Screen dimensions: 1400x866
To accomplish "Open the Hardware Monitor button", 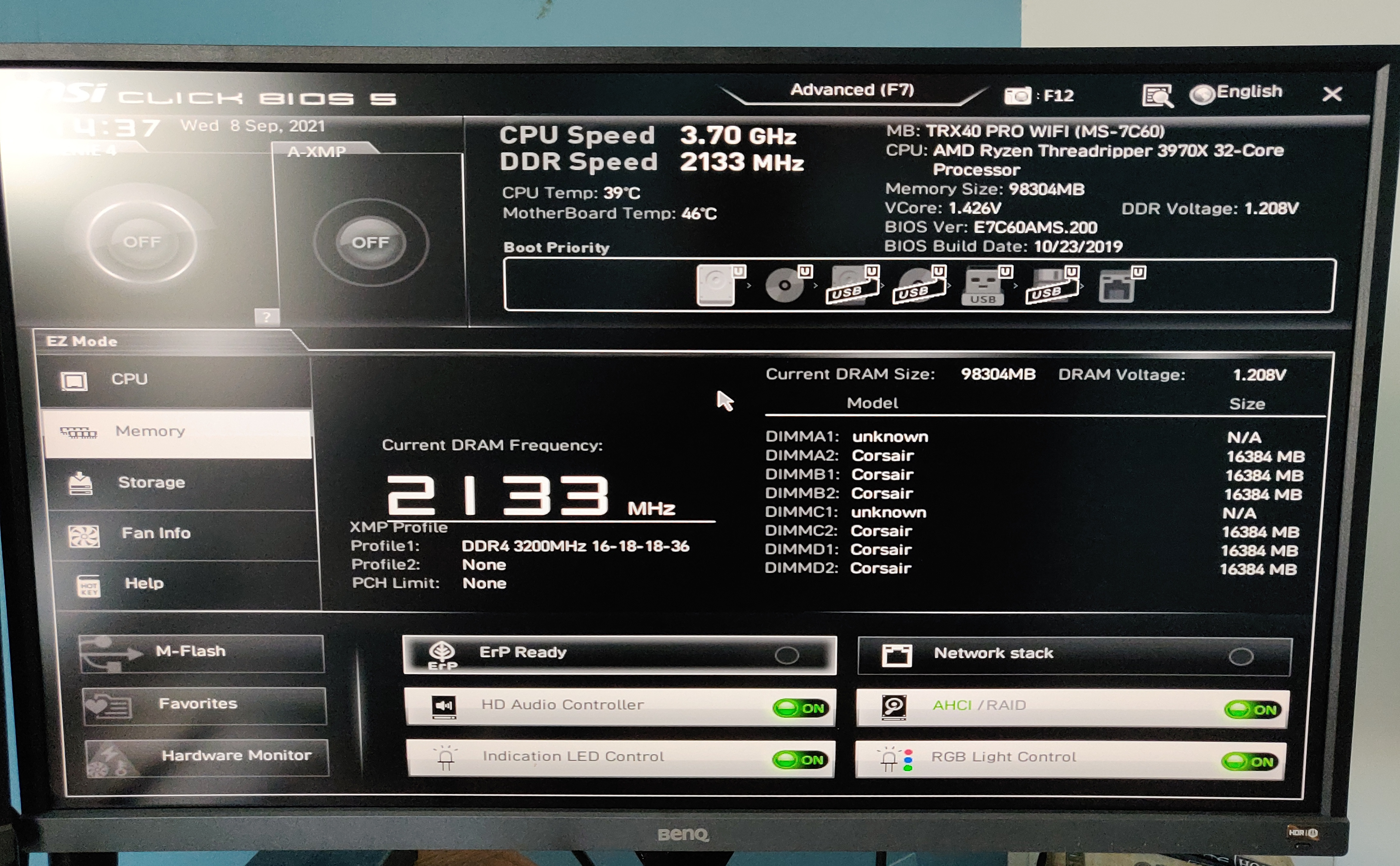I will (x=207, y=757).
